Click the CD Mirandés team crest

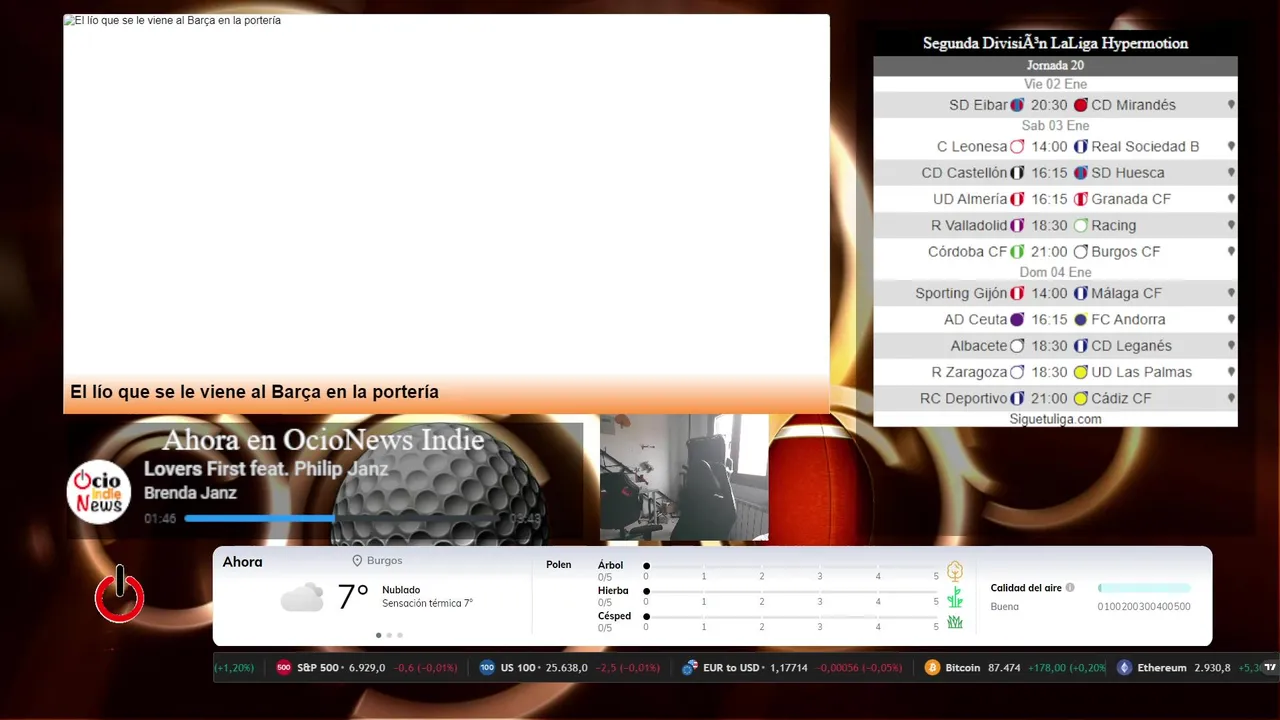pos(1081,105)
